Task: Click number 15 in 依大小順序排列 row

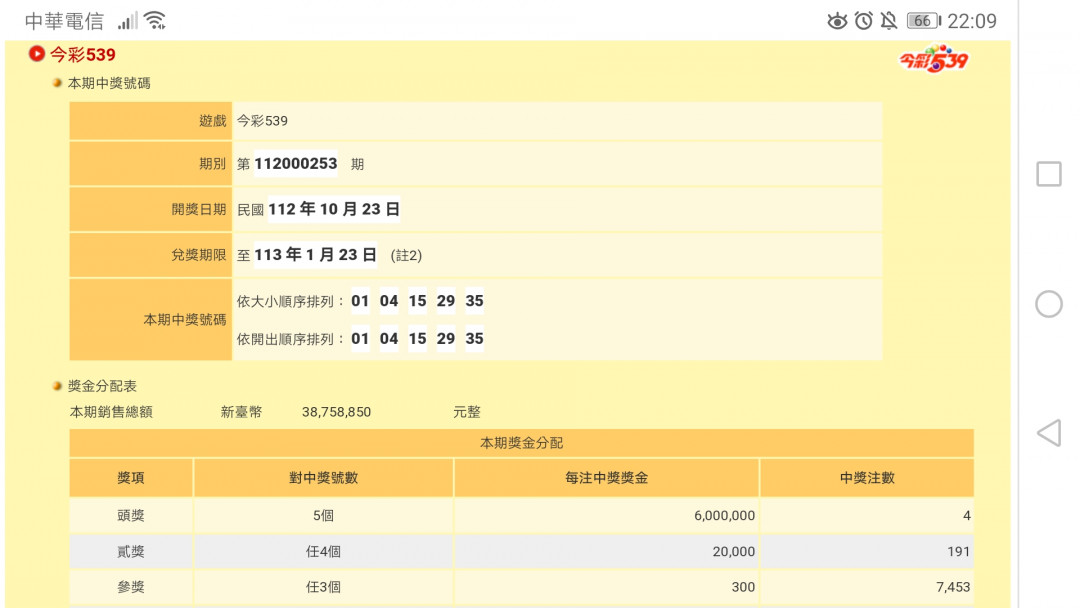Action: tap(417, 301)
